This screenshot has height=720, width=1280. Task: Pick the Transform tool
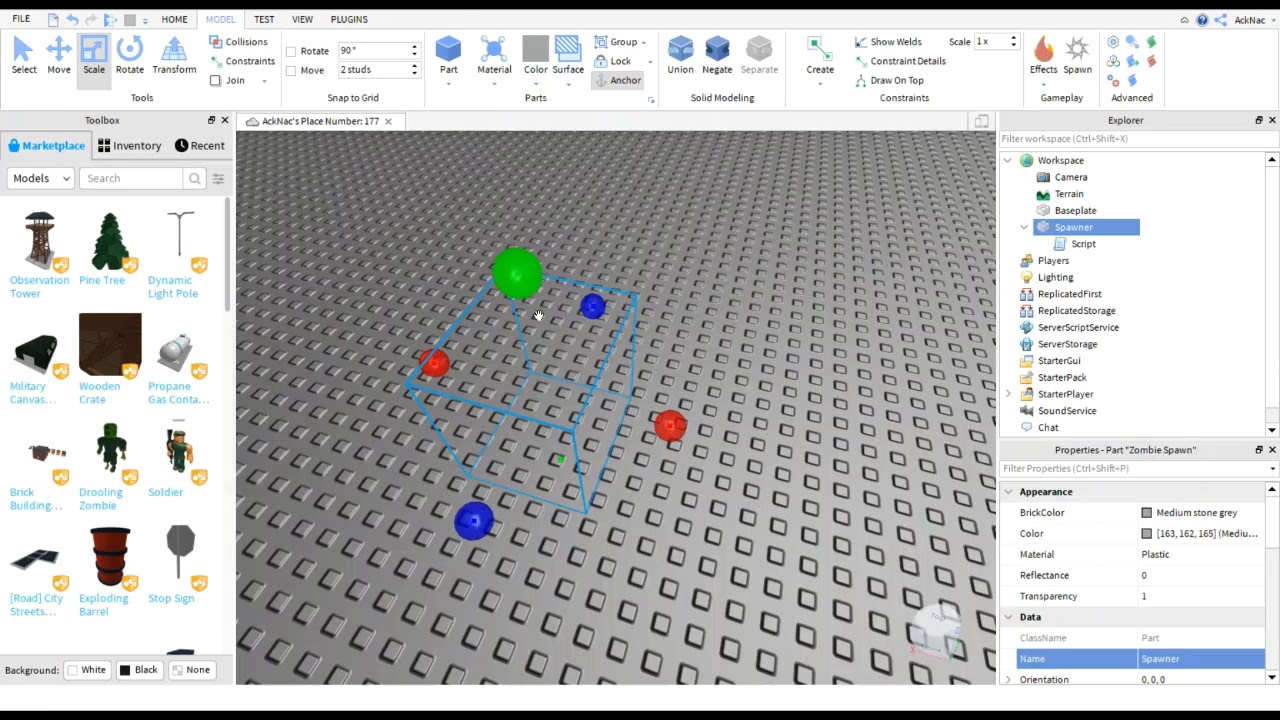tap(174, 56)
